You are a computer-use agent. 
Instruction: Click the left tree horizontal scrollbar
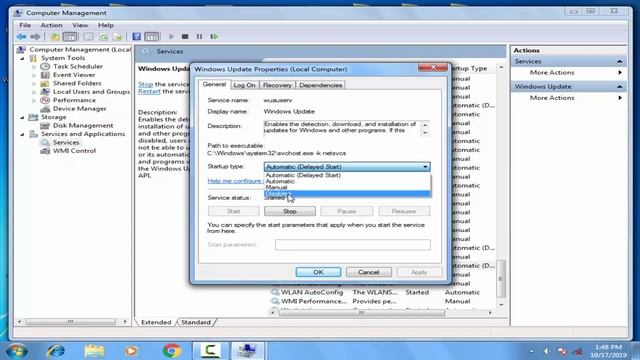pos(71,322)
